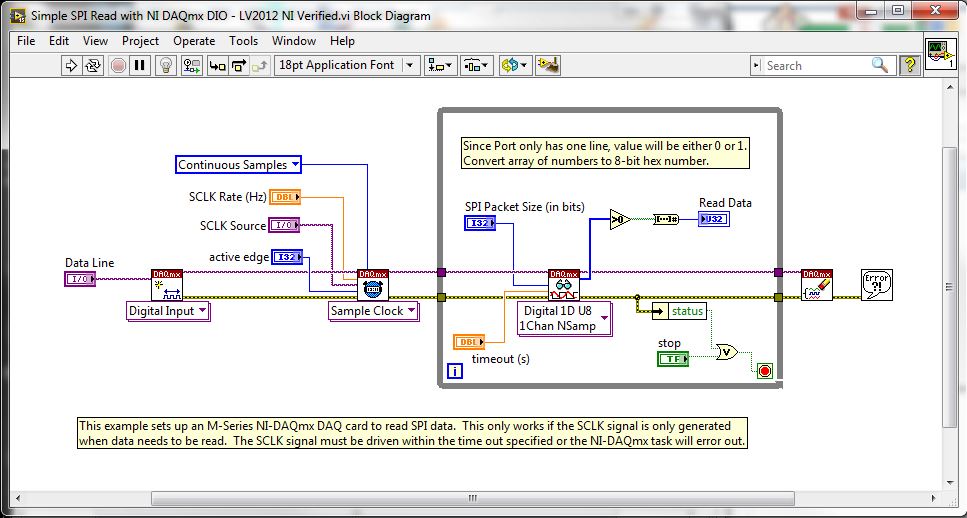Viewport: 967px width, 518px height.
Task: Click the horizontal scrollbar thumb
Action: 472,498
